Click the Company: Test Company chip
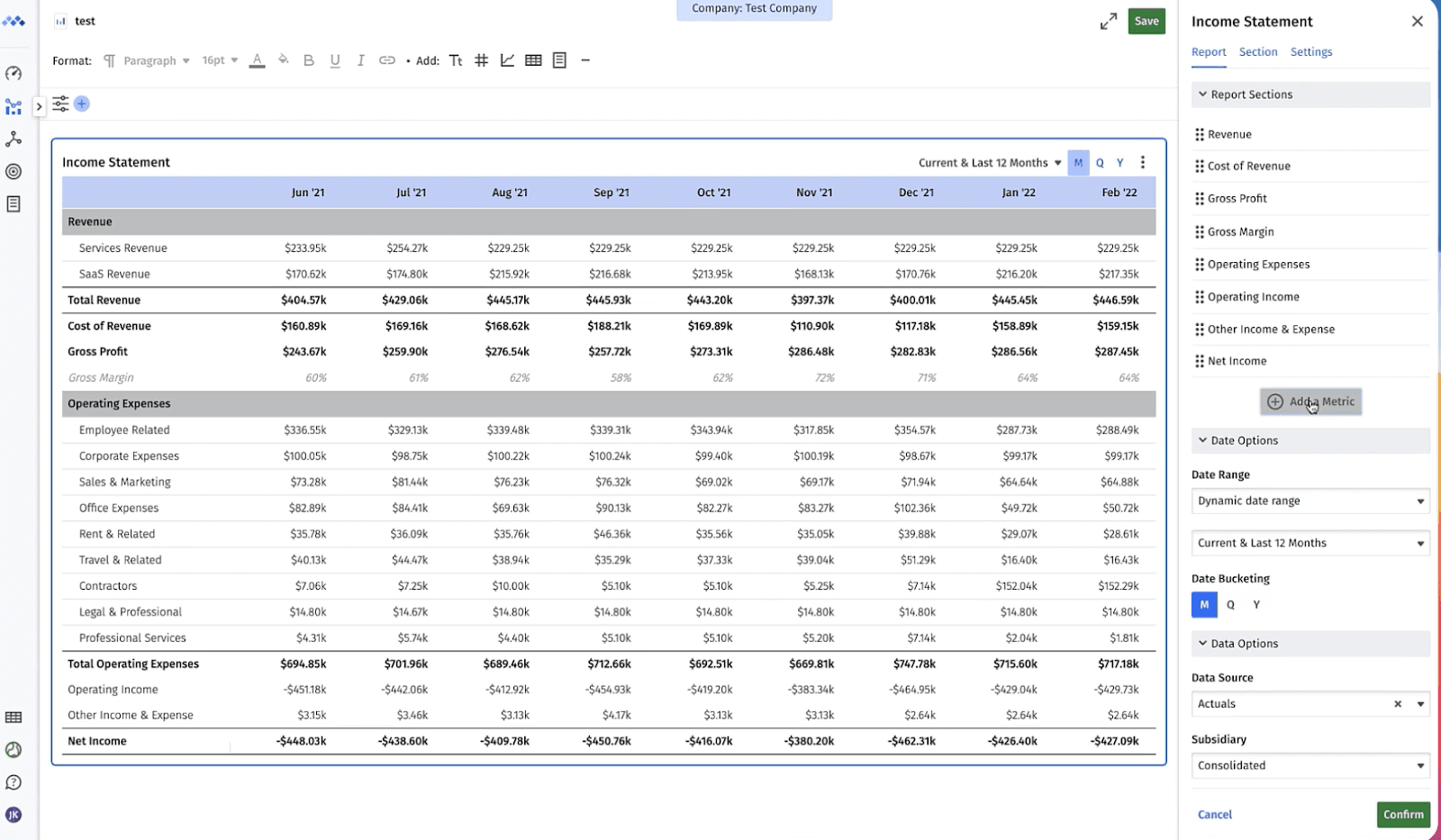The width and height of the screenshot is (1441, 840). (754, 9)
